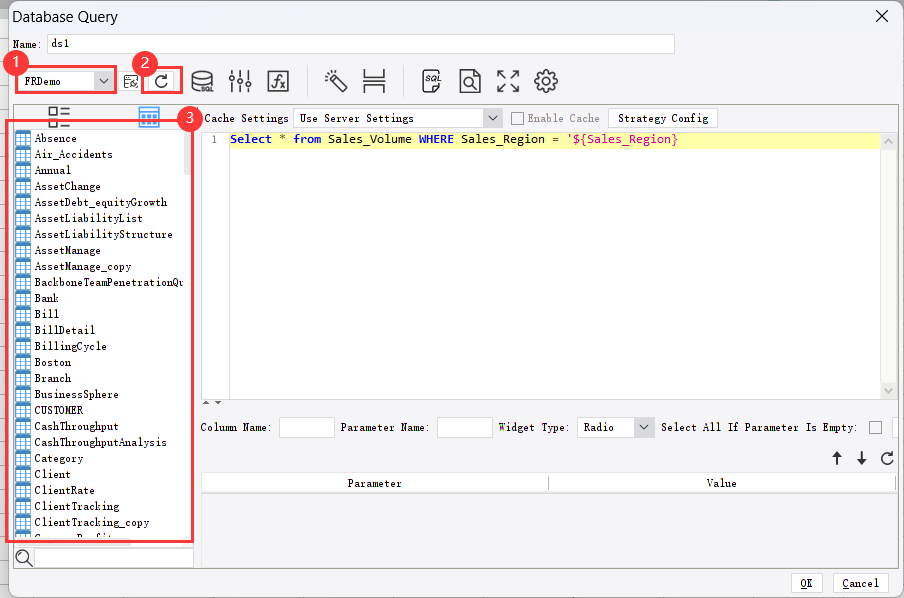
Task: Select the CashThroughputAnalysis table
Action: tap(100, 442)
